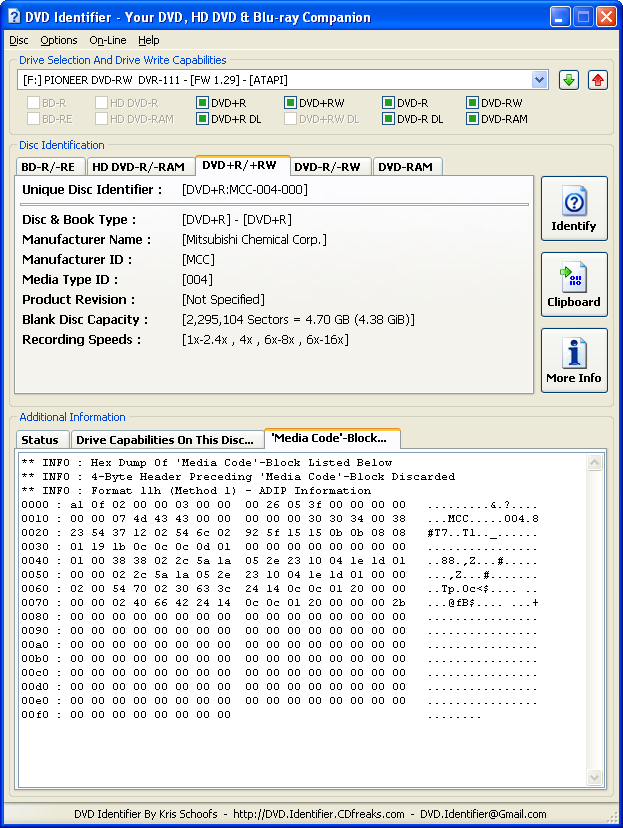623x828 pixels.
Task: Switch to the DVD-R/-RW tab
Action: coord(331,167)
